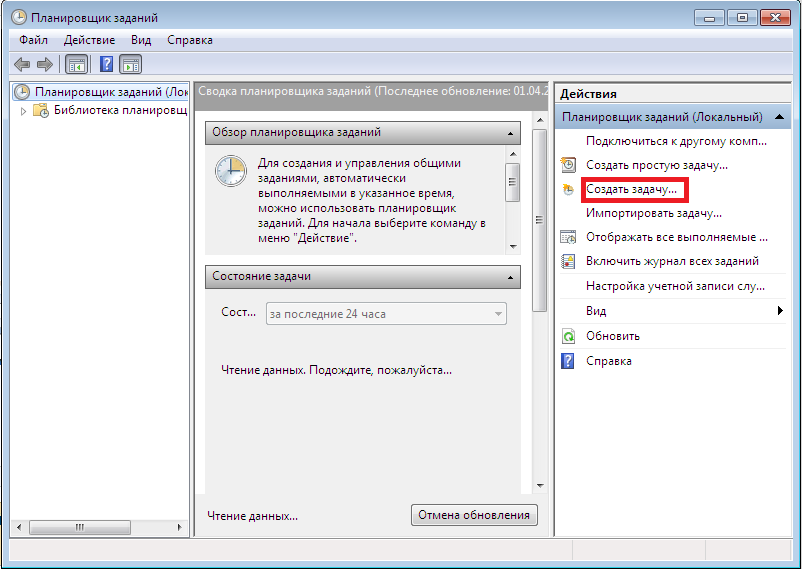Click the Создать простую задачу icon
802x569 pixels.
[x=568, y=164]
